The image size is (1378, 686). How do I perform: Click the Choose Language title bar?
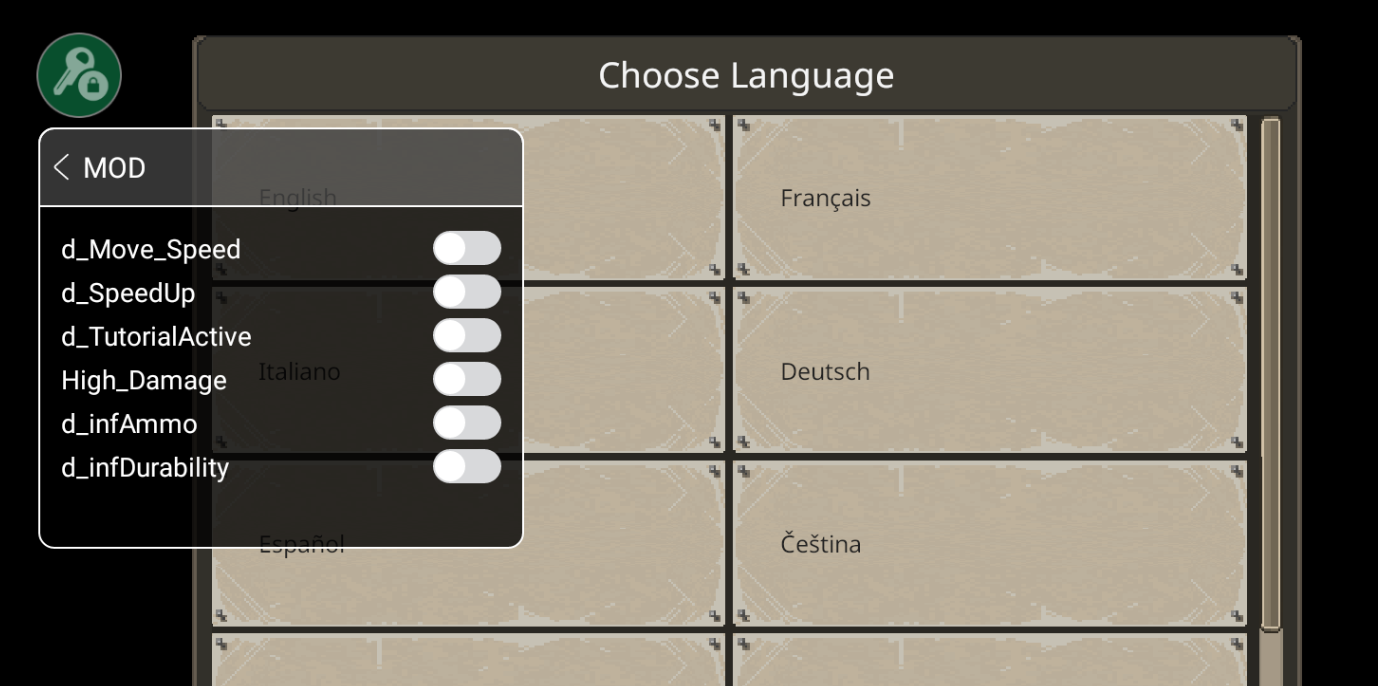(x=746, y=75)
